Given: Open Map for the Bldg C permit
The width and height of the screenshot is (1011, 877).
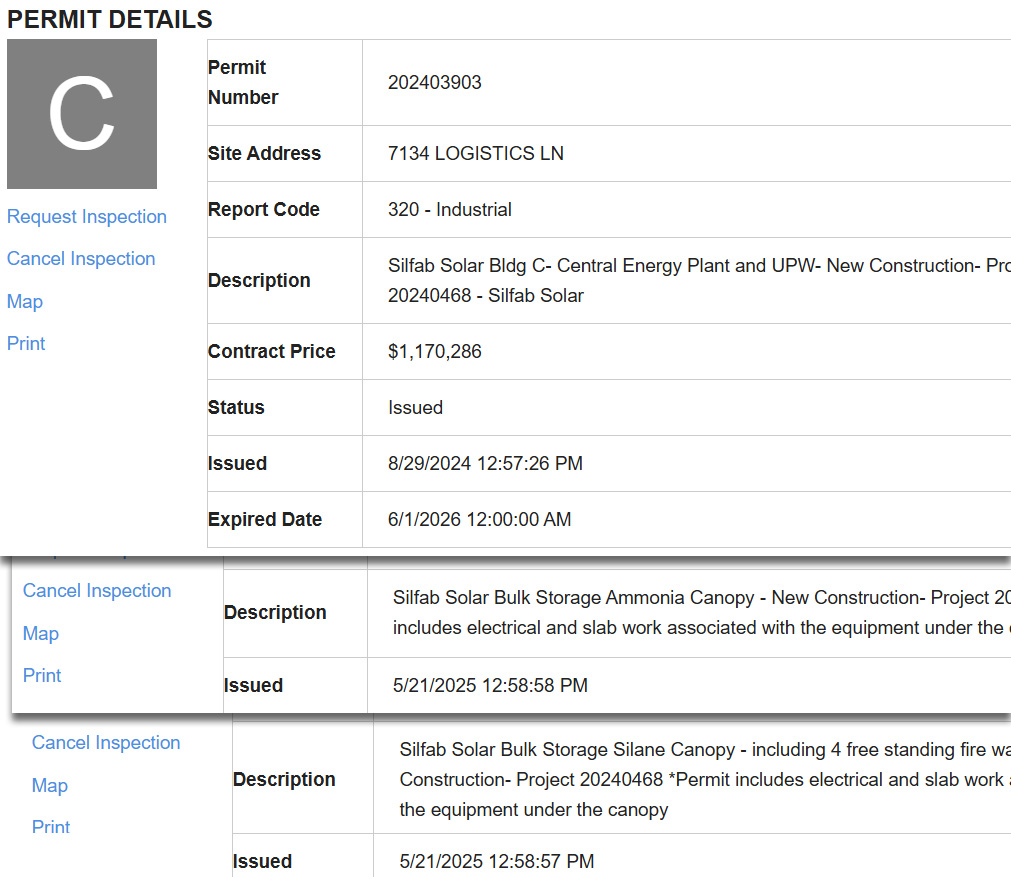Looking at the screenshot, I should pyautogui.click(x=25, y=302).
